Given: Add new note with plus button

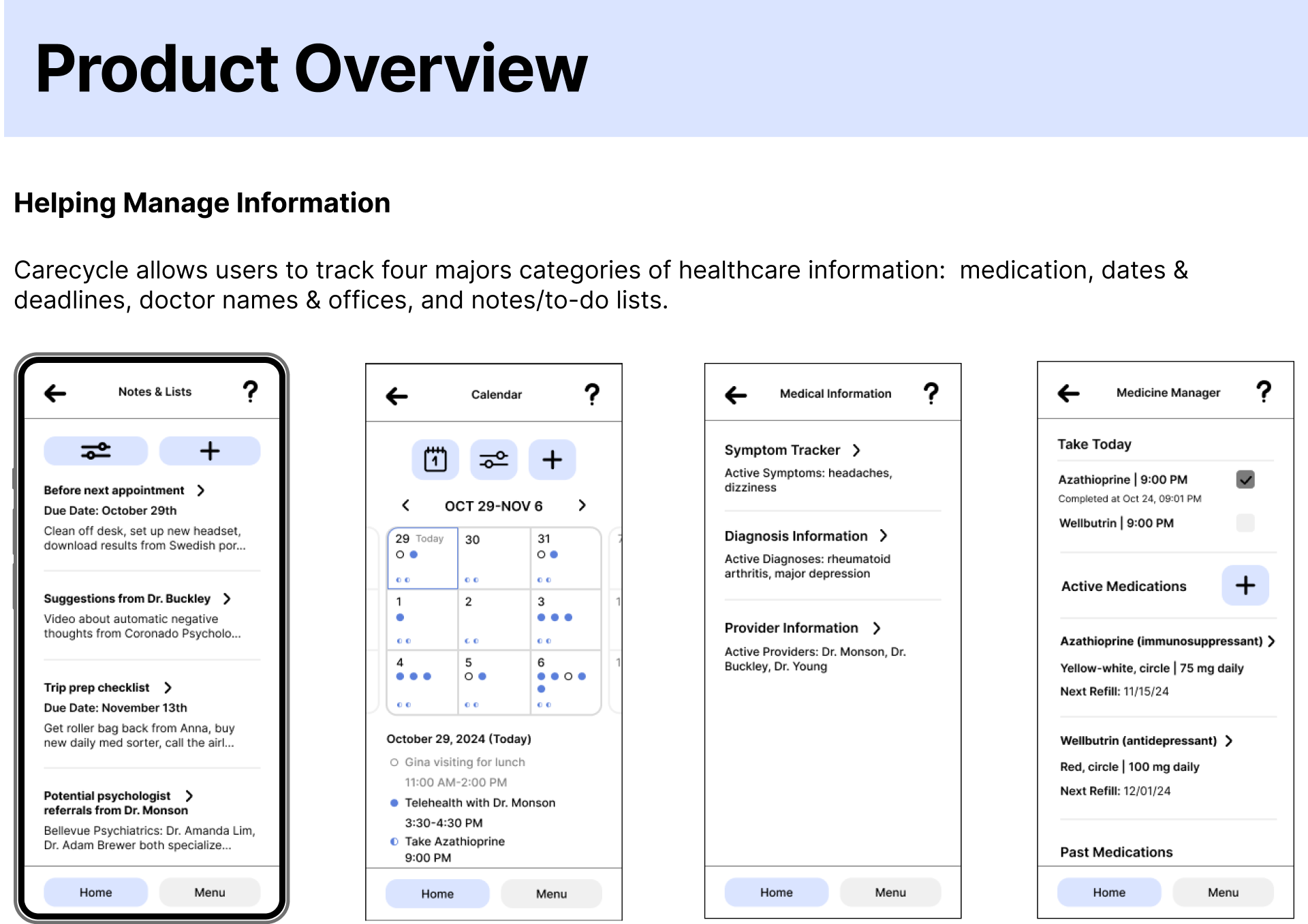Looking at the screenshot, I should 210,451.
